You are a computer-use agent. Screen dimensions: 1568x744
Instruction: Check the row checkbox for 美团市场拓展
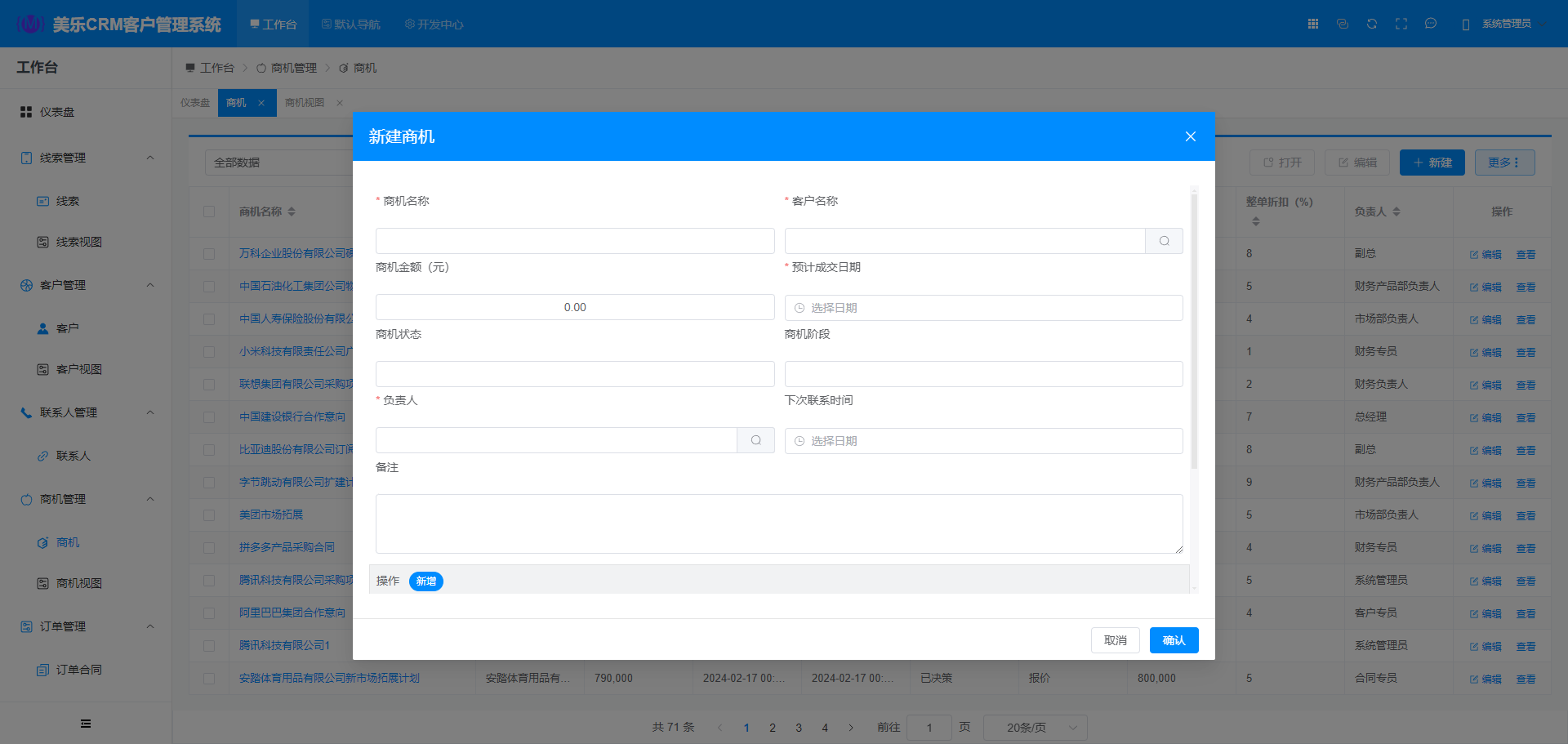[209, 515]
